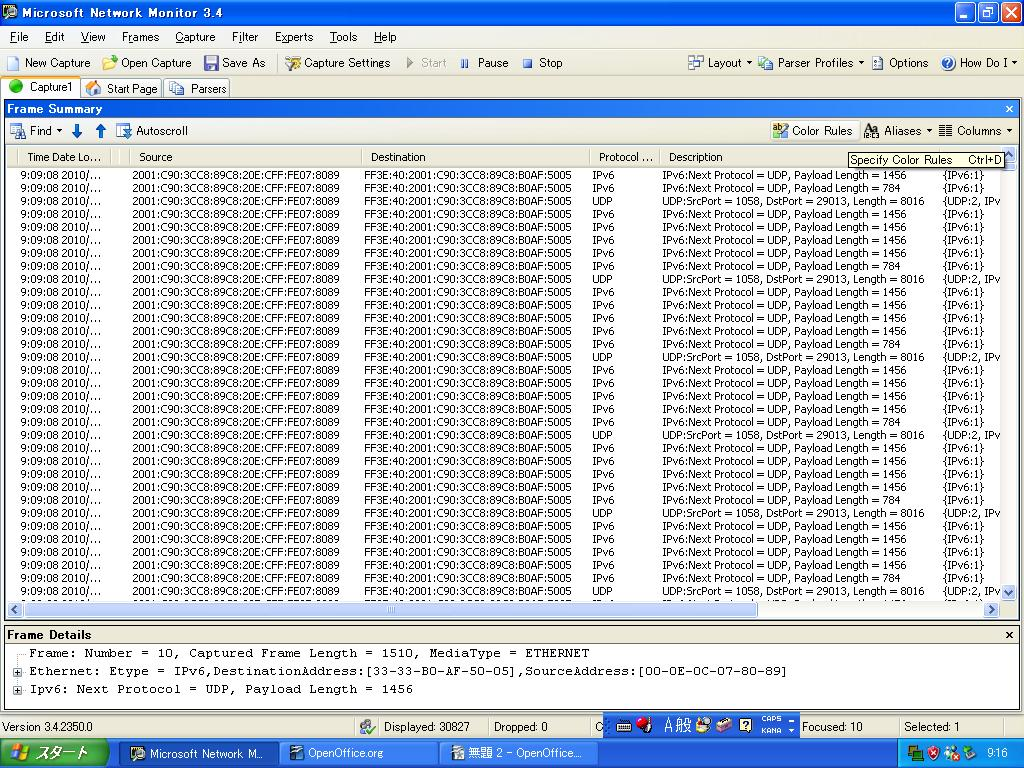Sort by the Time Date Local column header
The image size is (1024, 768).
pyautogui.click(x=63, y=157)
